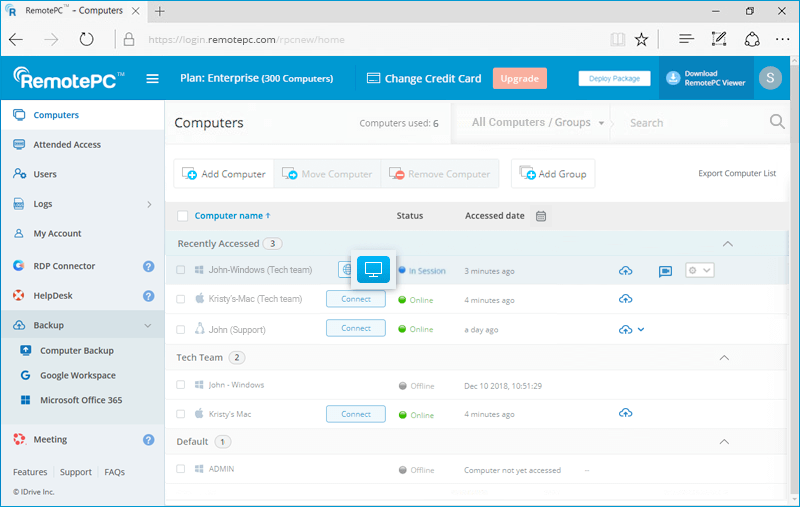Click the search magnifier icon

[777, 123]
